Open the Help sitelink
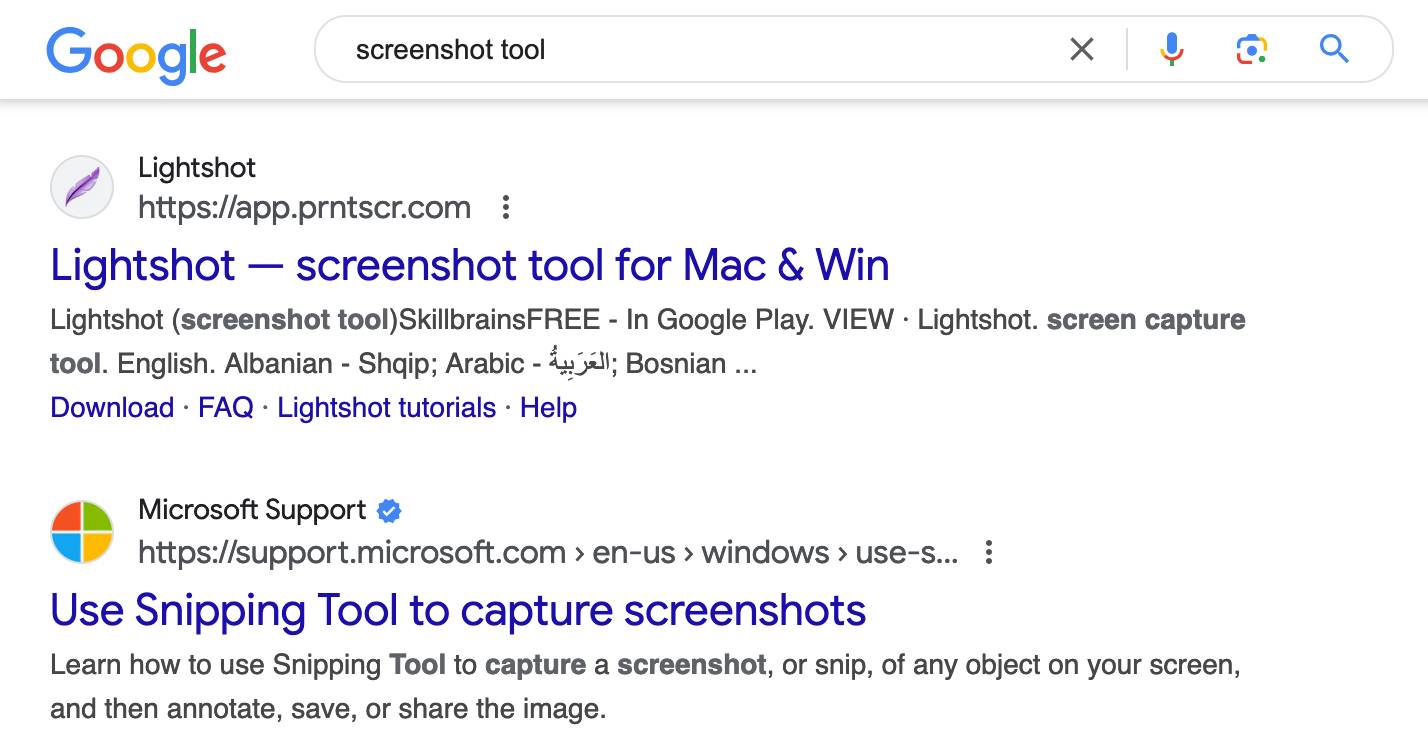Viewport: 1428px width, 756px height. pos(549,408)
